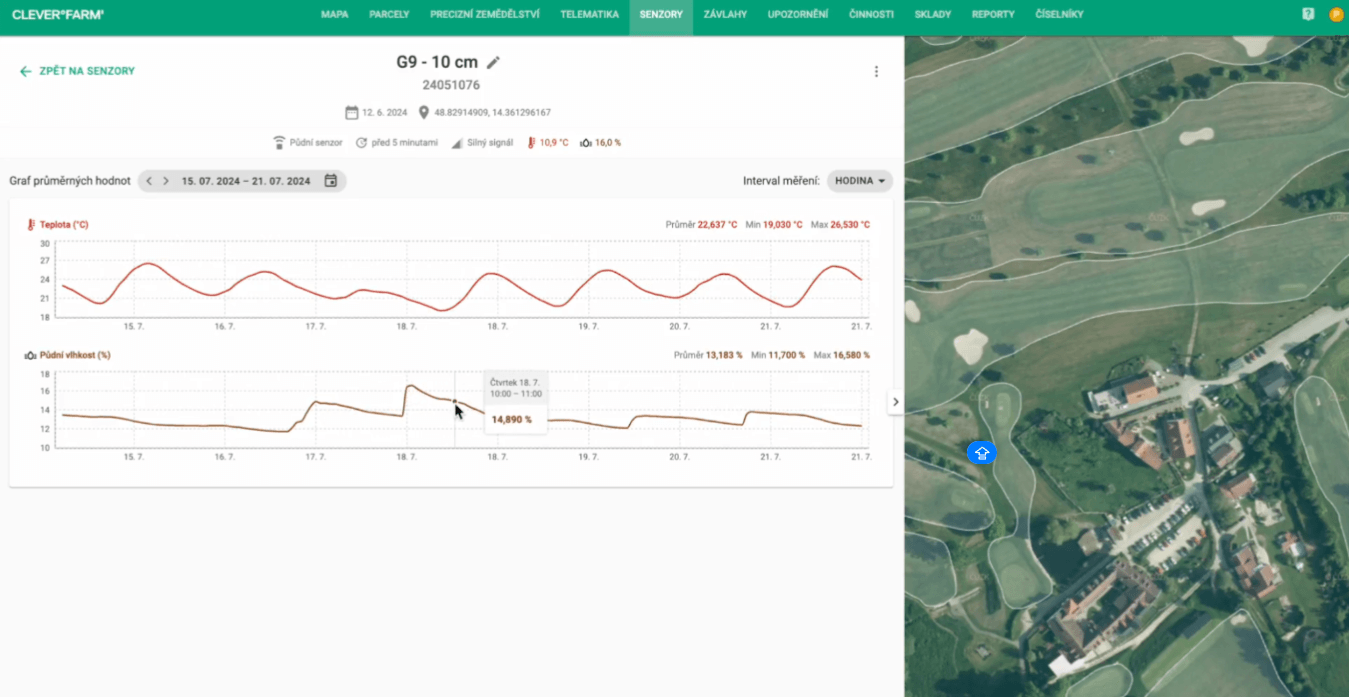Click the back arrow icon
Viewport: 1349px width, 697px height.
[26, 71]
